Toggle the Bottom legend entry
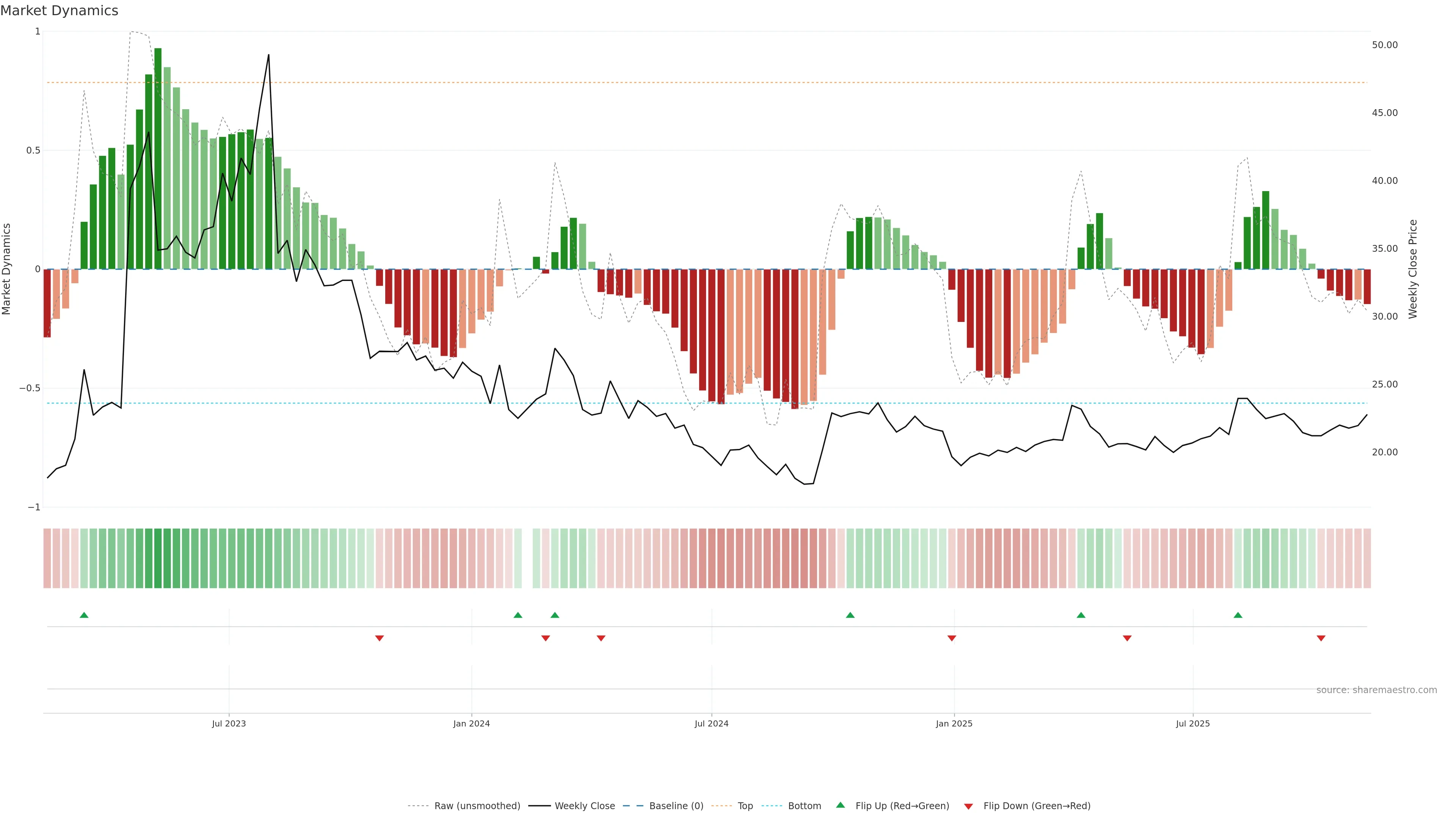The image size is (1456, 819). 804,806
